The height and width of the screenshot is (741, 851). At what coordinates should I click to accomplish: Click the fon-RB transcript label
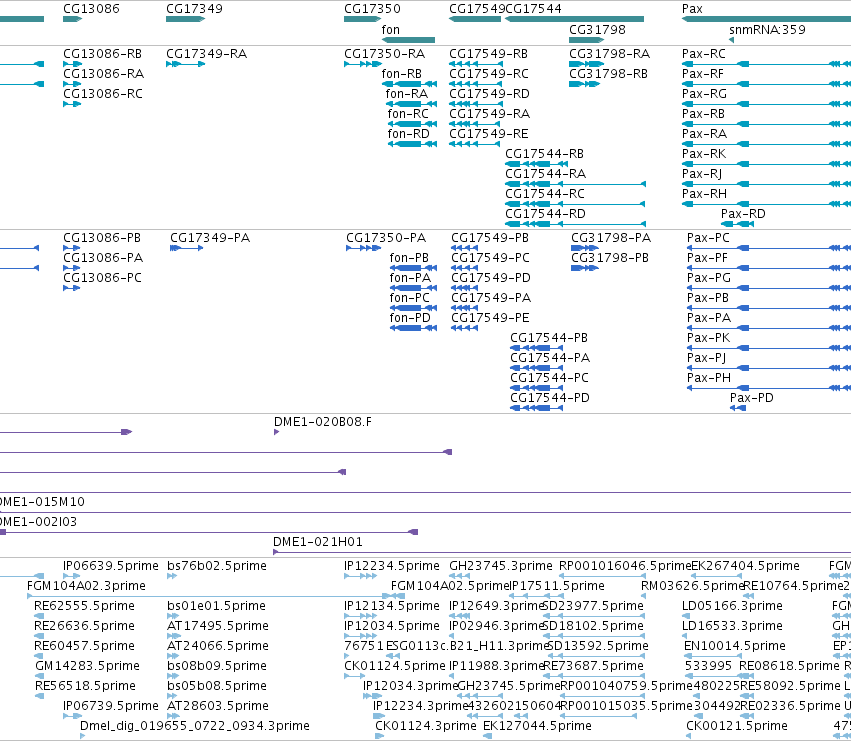tap(402, 74)
